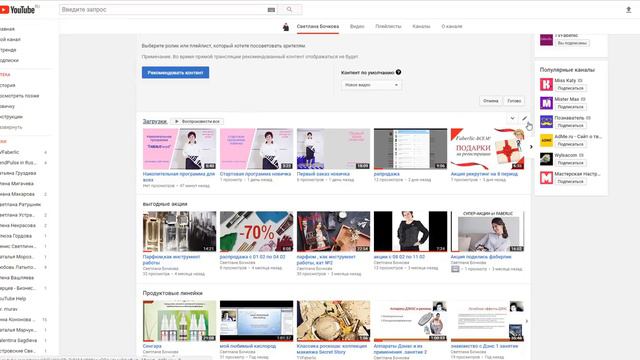Expand the Загрузки section down-chevron
Screen dimensions: 640x360
point(512,118)
